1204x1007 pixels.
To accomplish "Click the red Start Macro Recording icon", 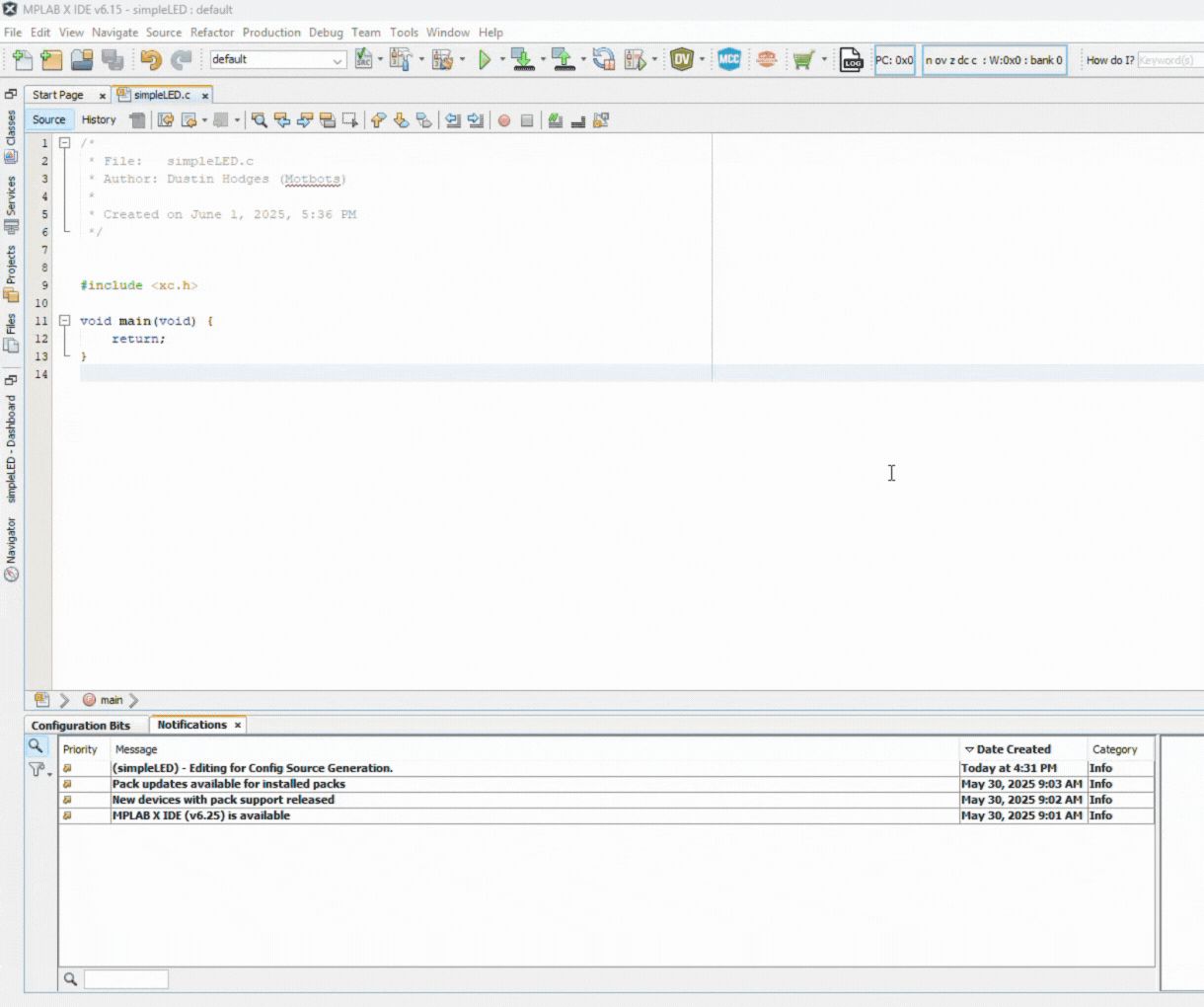I will click(x=504, y=120).
